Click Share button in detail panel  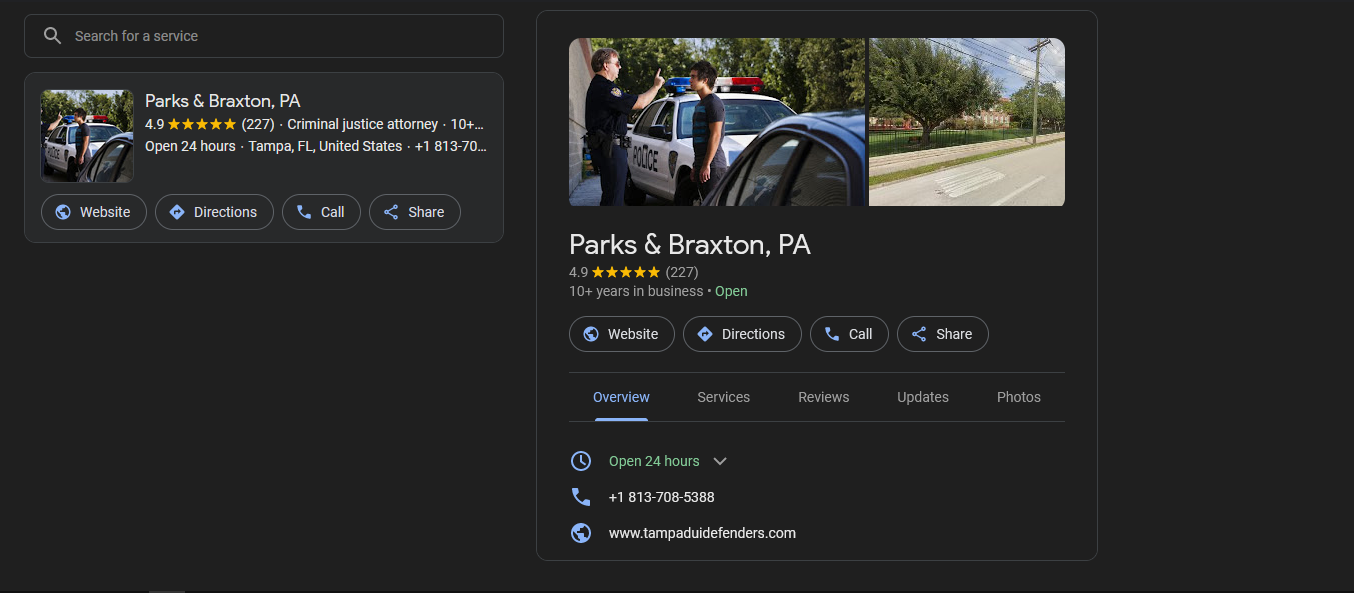coord(942,334)
